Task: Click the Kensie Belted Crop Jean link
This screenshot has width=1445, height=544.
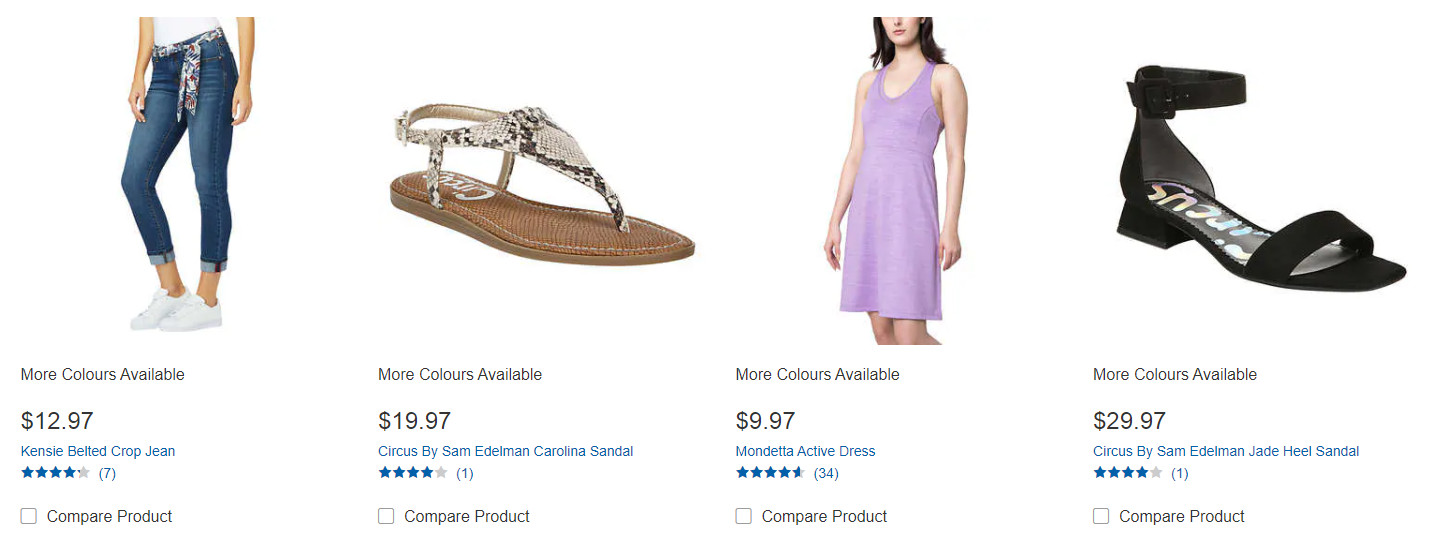Action: (x=98, y=451)
